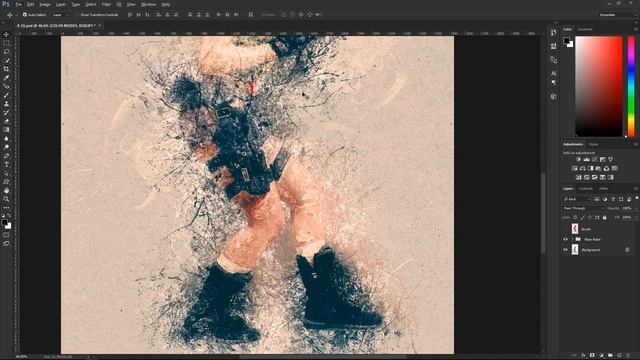Swap foreground and background colors
The image size is (640, 360).
coord(9,216)
